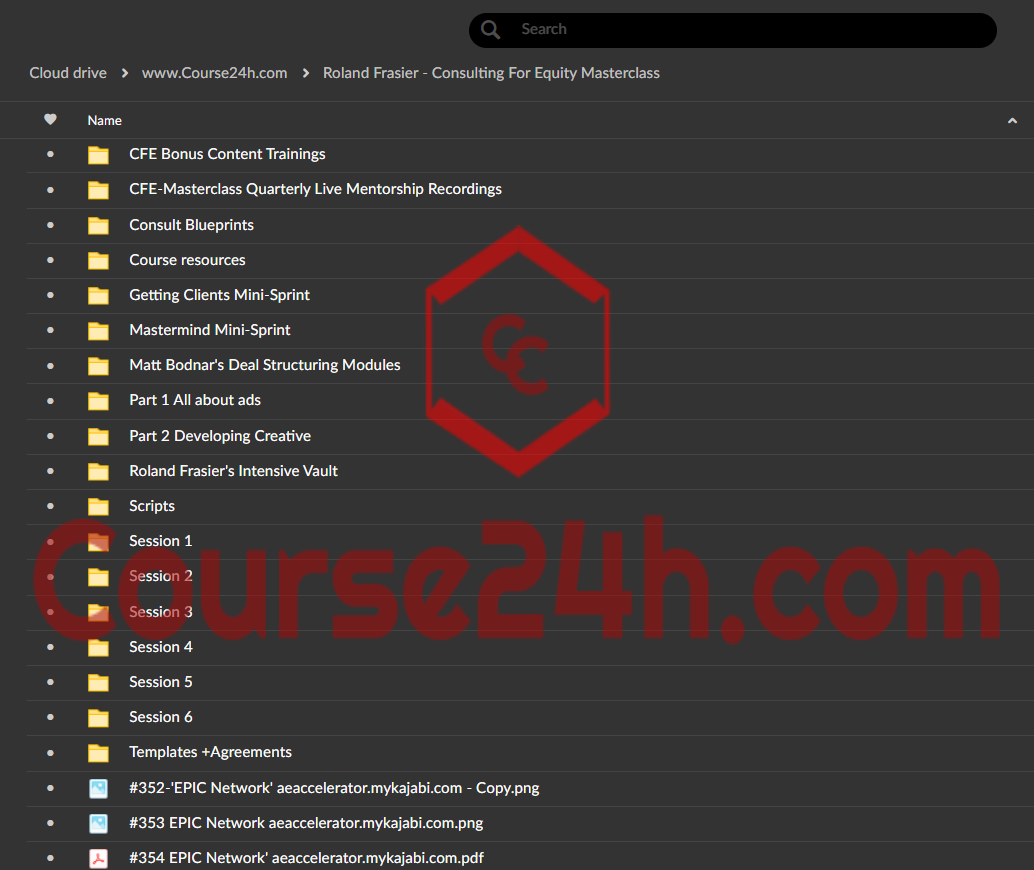Image resolution: width=1034 pixels, height=870 pixels.
Task: Toggle favorite dot for Course resources
Action: (50, 260)
